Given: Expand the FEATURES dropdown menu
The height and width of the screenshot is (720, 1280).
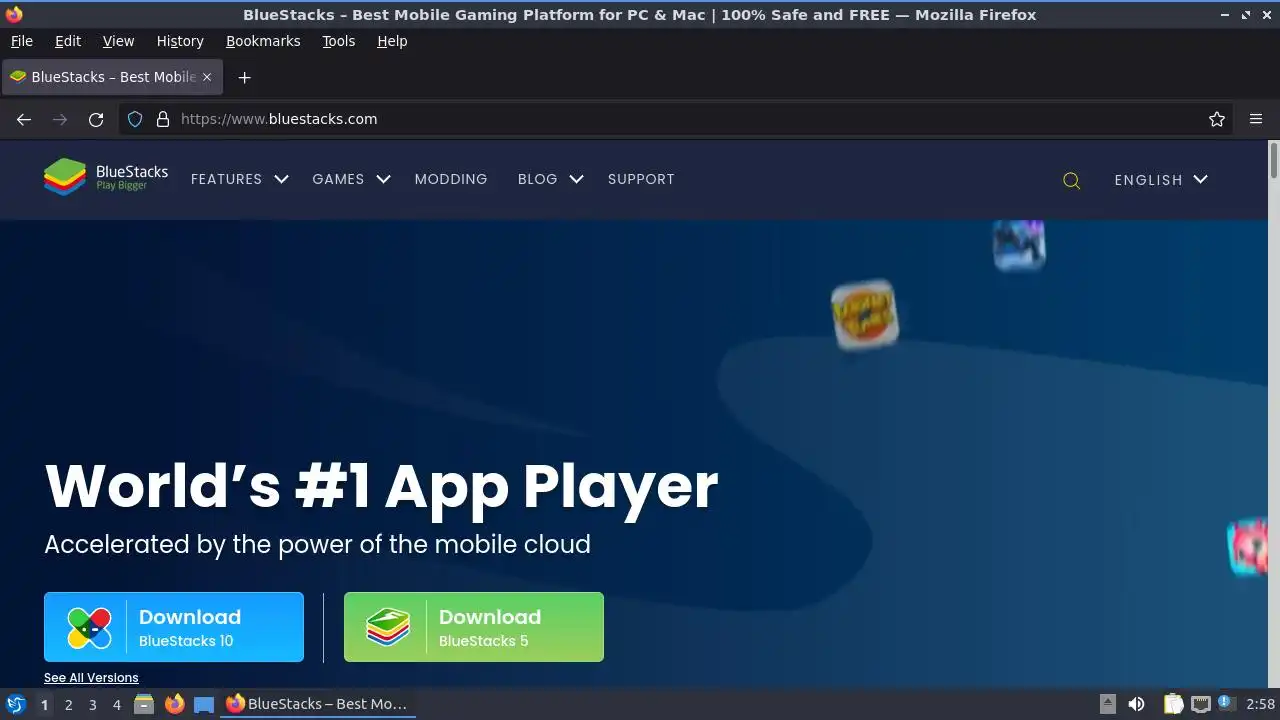Looking at the screenshot, I should pos(239,179).
